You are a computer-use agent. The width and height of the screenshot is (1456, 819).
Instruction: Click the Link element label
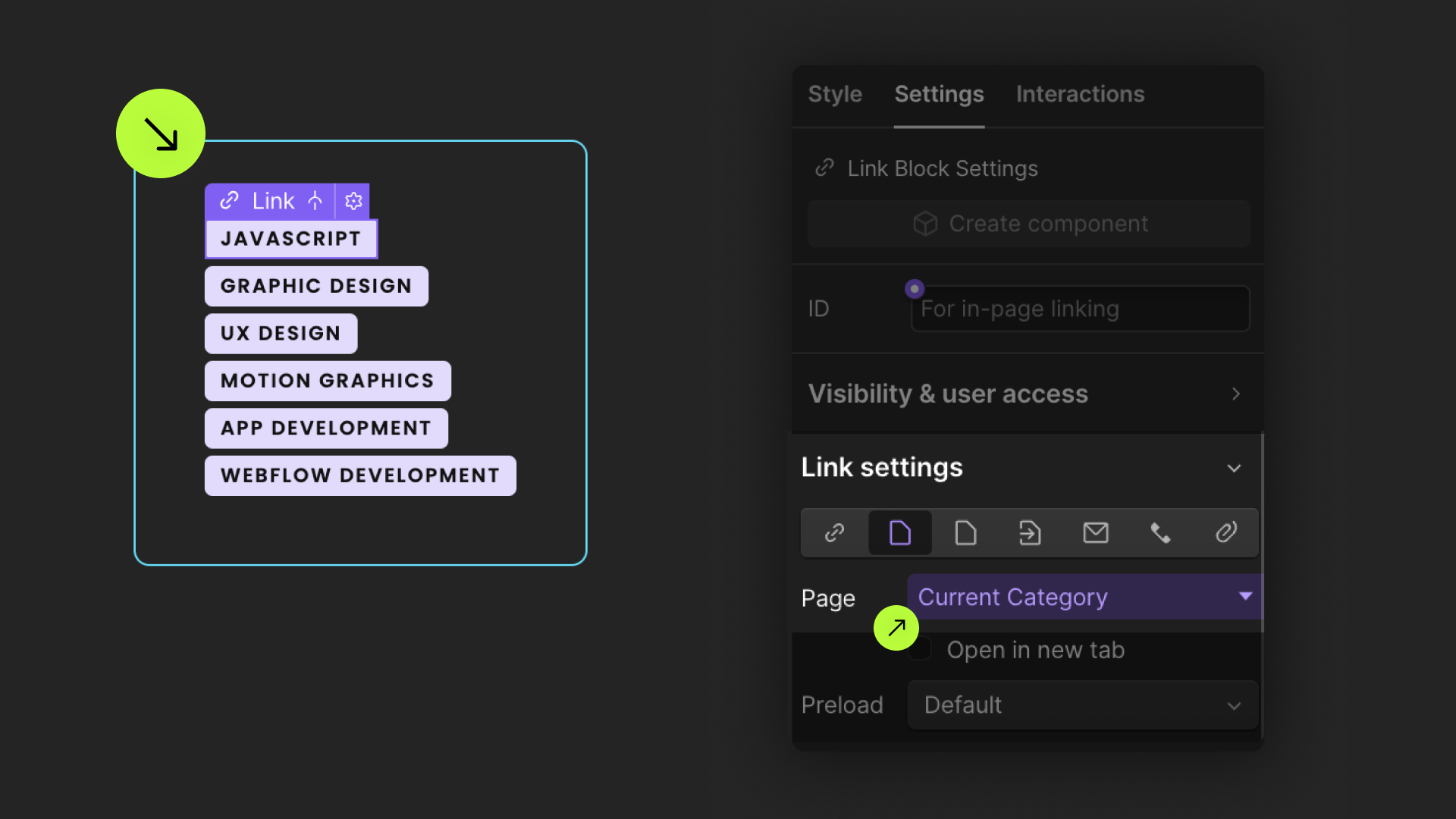[273, 201]
